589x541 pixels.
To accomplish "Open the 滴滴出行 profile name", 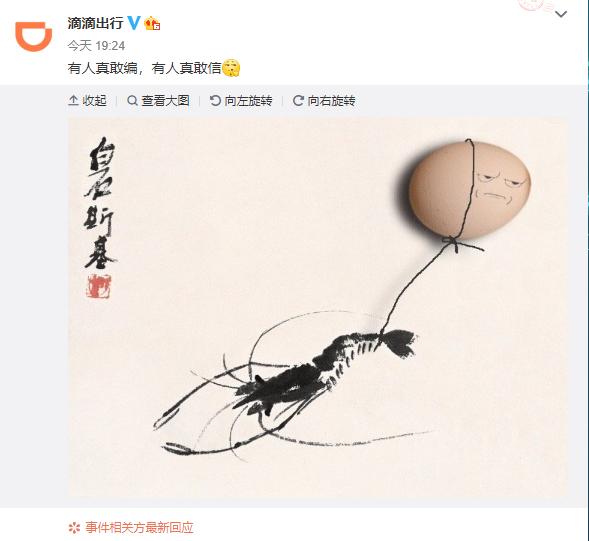I will (95, 23).
